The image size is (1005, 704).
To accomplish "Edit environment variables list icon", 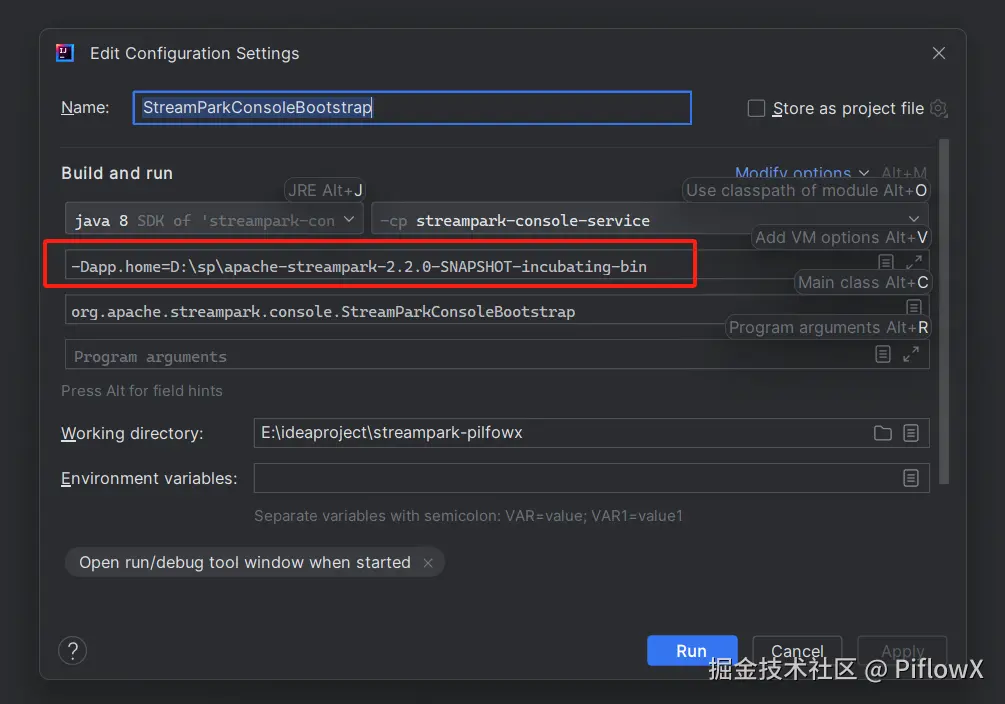I will (x=911, y=478).
